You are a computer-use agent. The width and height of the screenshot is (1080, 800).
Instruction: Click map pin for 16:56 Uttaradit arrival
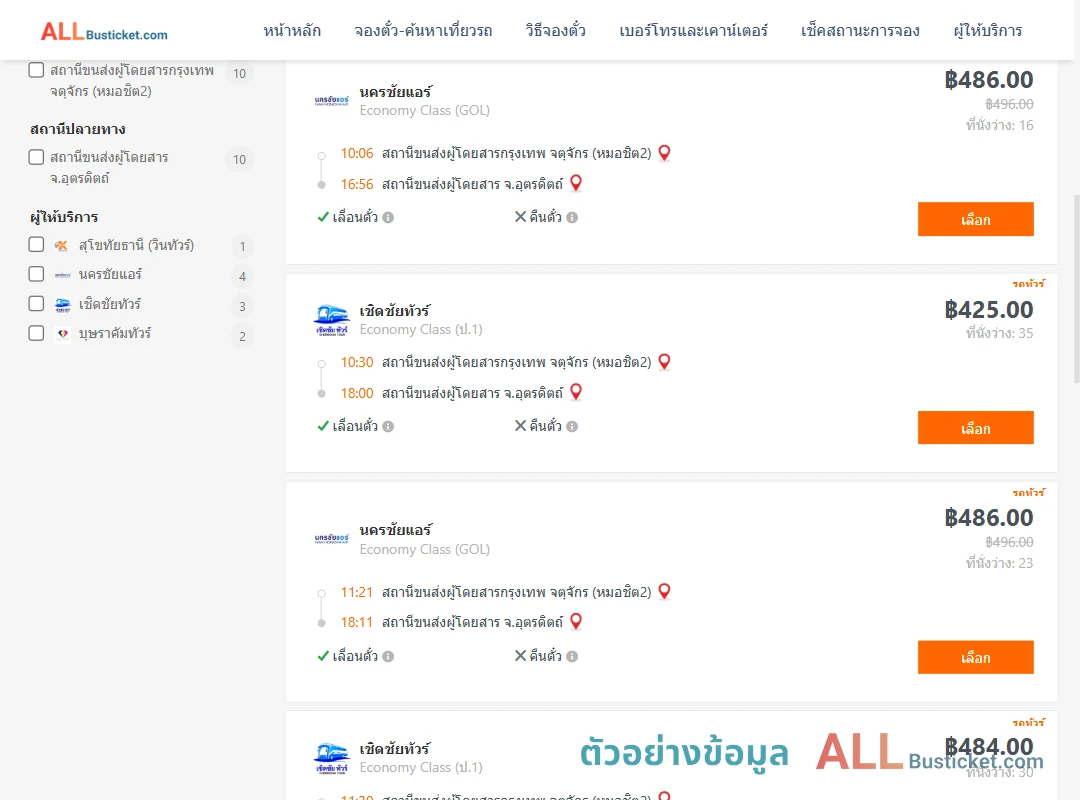click(576, 183)
